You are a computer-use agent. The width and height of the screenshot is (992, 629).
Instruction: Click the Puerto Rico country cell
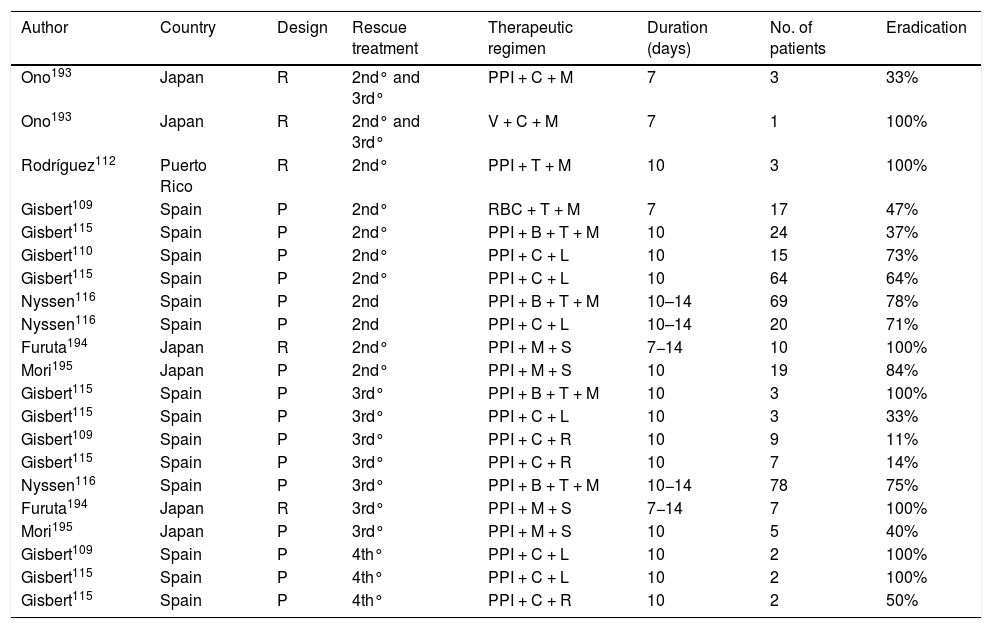pos(181,175)
